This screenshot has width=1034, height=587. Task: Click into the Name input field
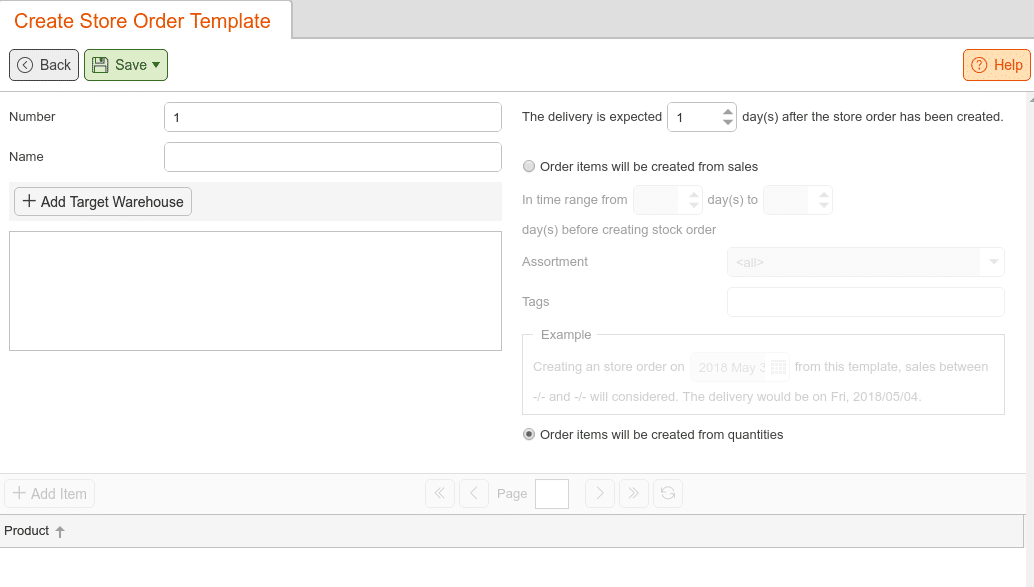pos(333,157)
